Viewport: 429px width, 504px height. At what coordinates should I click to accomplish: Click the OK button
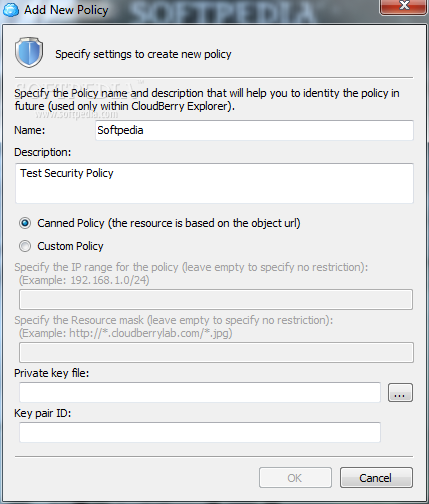295,478
